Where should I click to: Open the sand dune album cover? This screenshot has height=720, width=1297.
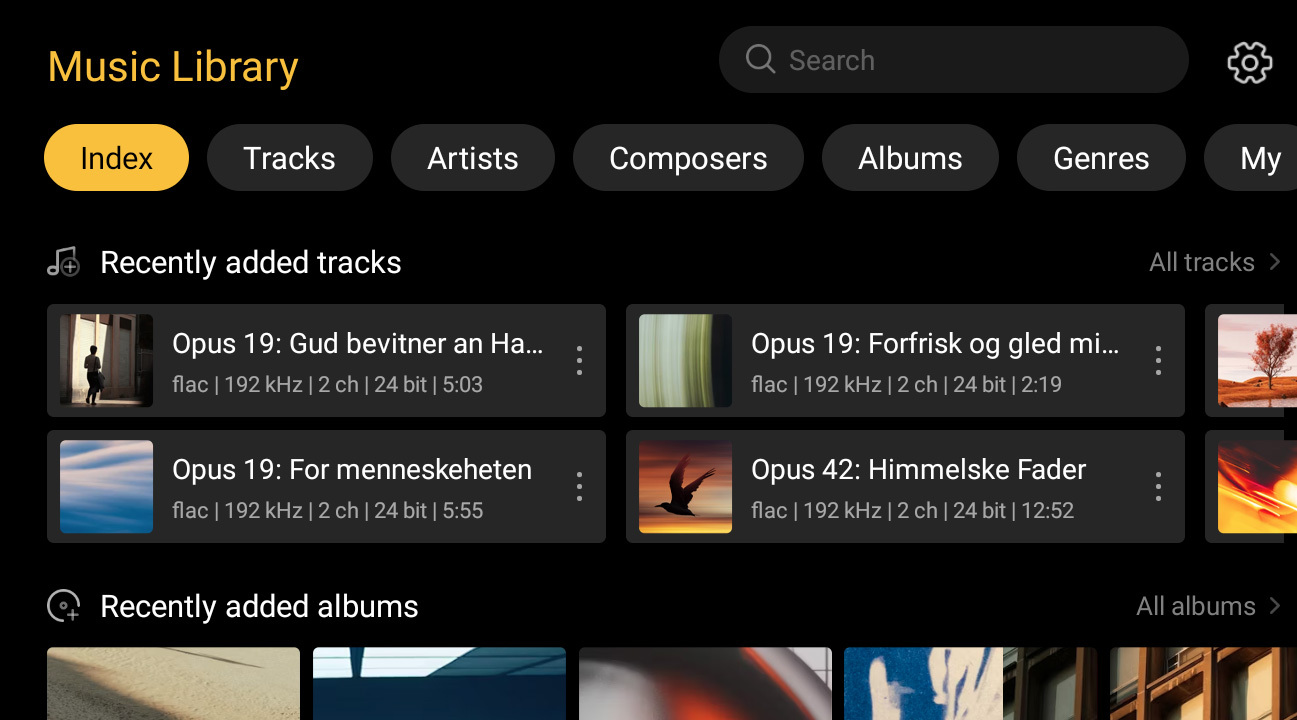coord(173,684)
